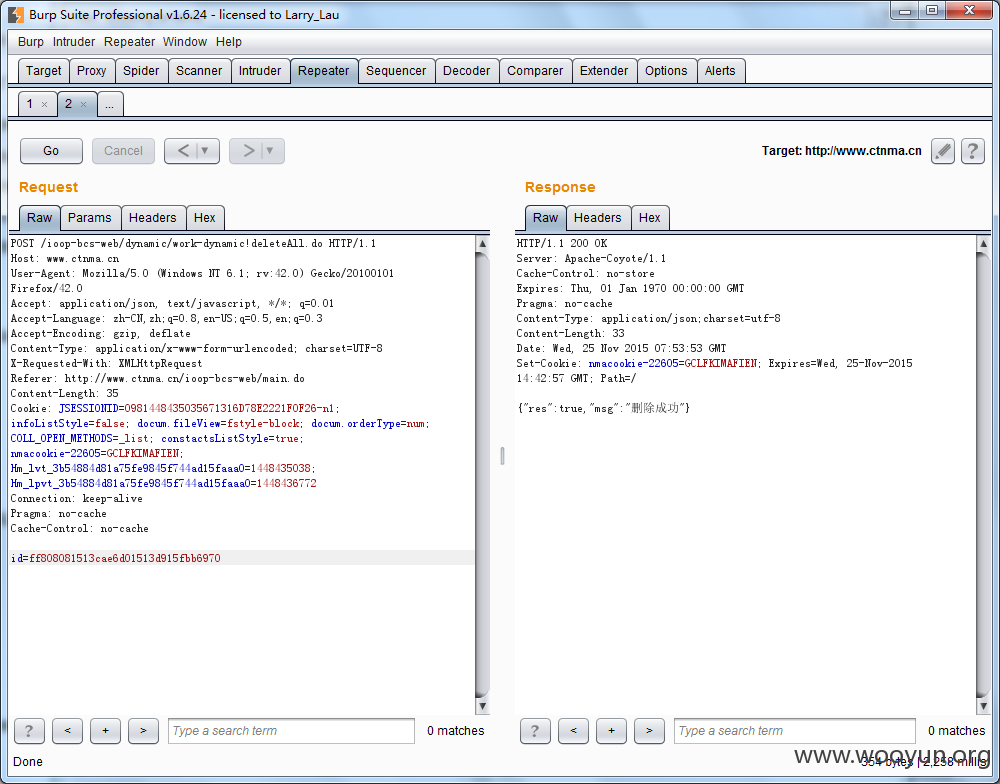1000x784 pixels.
Task: Click the response search '+' options button
Action: click(x=611, y=730)
